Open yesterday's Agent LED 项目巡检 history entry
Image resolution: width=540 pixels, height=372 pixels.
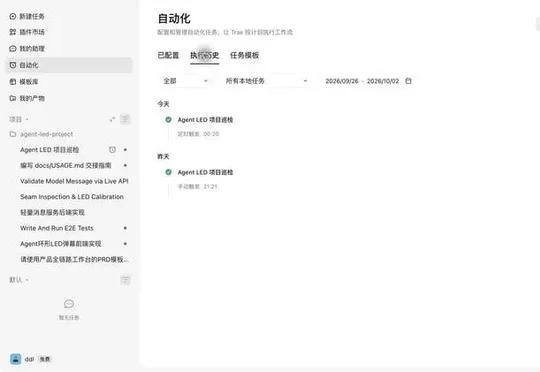205,172
